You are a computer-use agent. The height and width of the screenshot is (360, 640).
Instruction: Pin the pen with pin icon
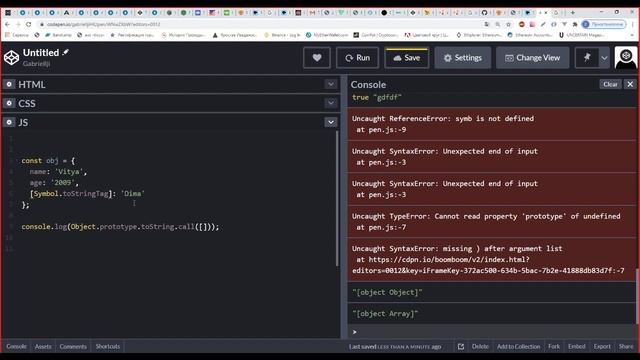[587, 58]
